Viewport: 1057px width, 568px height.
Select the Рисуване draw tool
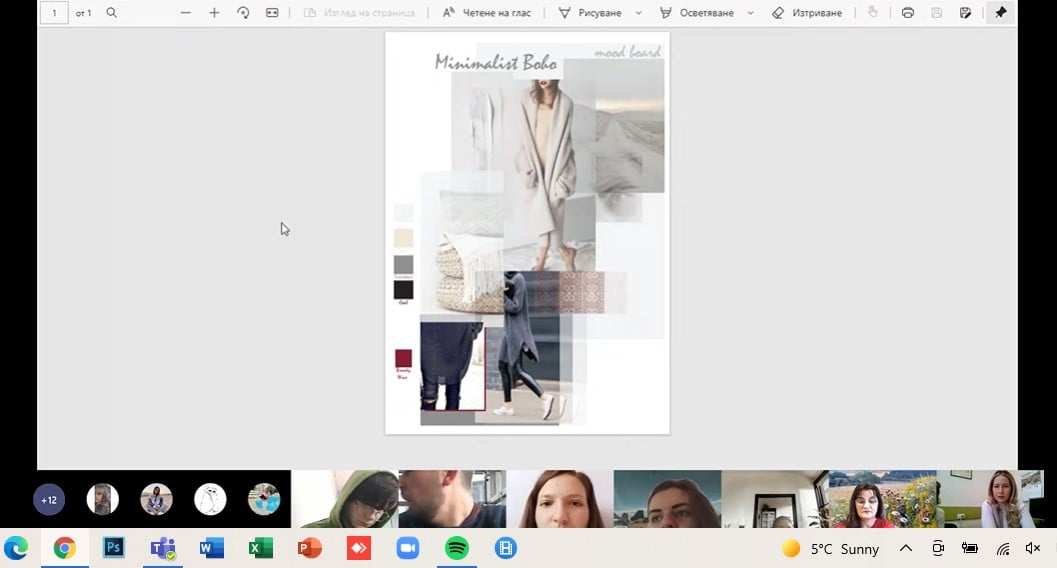pos(590,13)
